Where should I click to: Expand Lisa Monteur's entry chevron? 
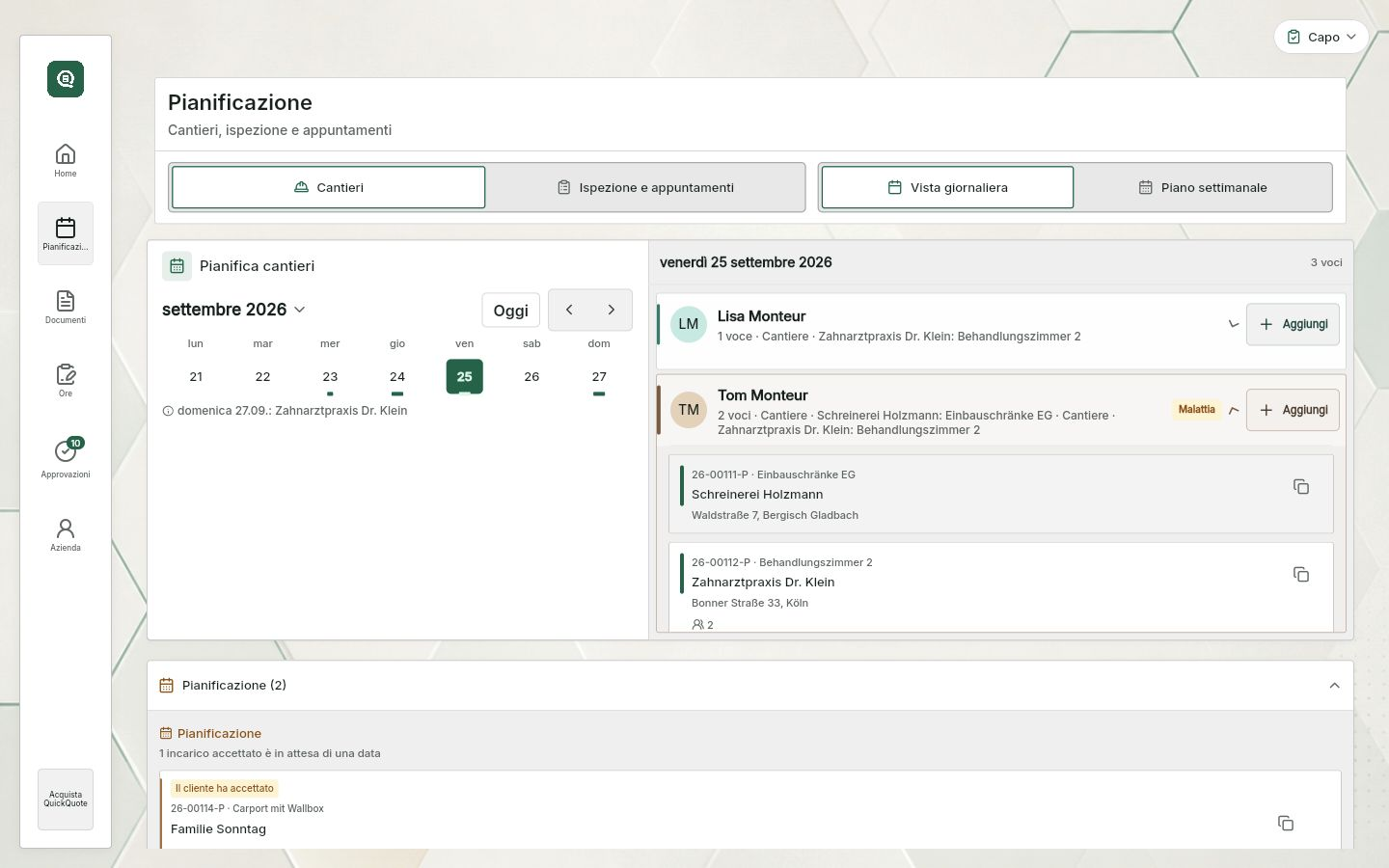coord(1233,324)
